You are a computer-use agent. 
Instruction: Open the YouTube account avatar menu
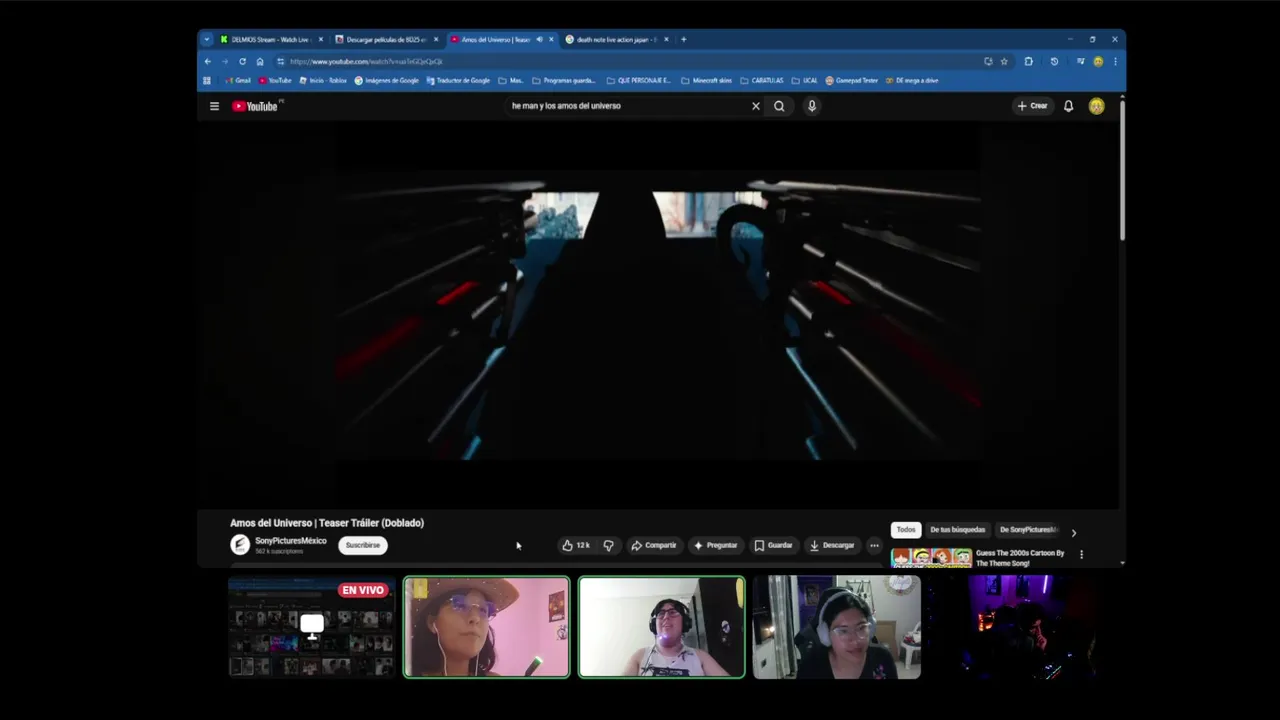(1097, 106)
